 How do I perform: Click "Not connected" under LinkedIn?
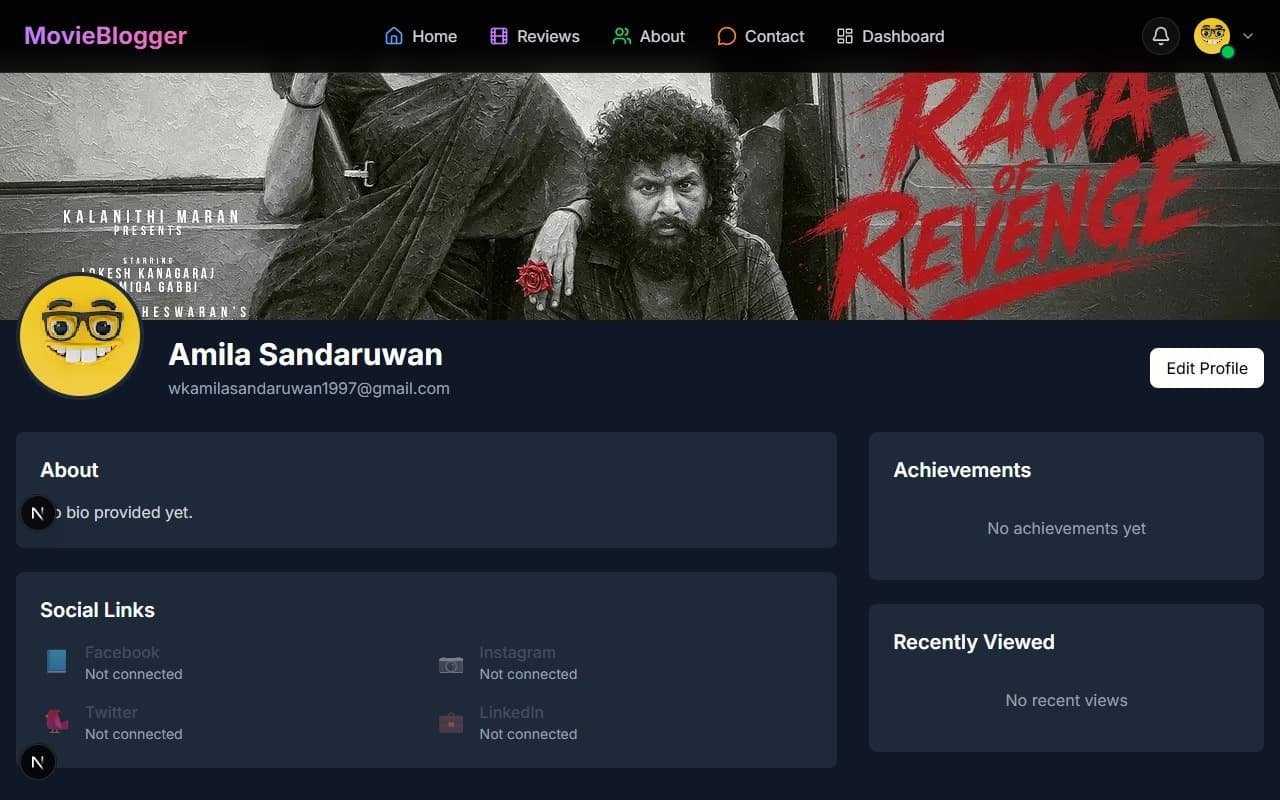click(x=528, y=734)
